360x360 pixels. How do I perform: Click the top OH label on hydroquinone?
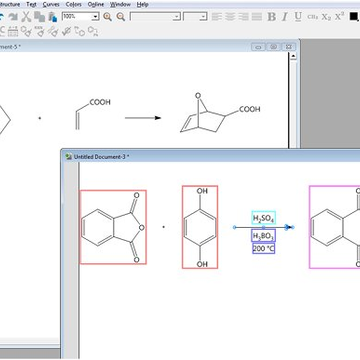pos(202,191)
